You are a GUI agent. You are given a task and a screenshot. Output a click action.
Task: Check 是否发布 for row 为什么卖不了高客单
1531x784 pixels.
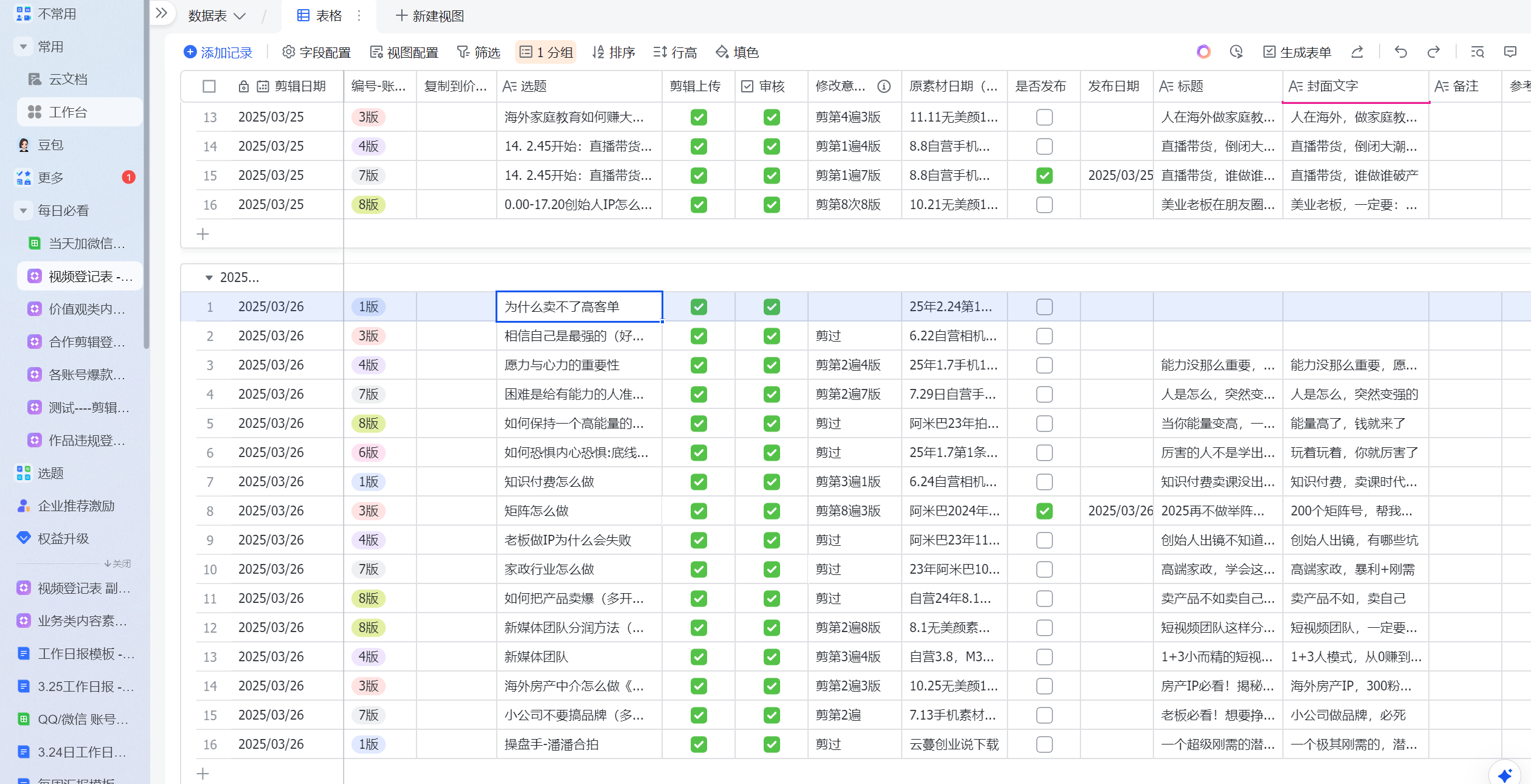pyautogui.click(x=1044, y=307)
